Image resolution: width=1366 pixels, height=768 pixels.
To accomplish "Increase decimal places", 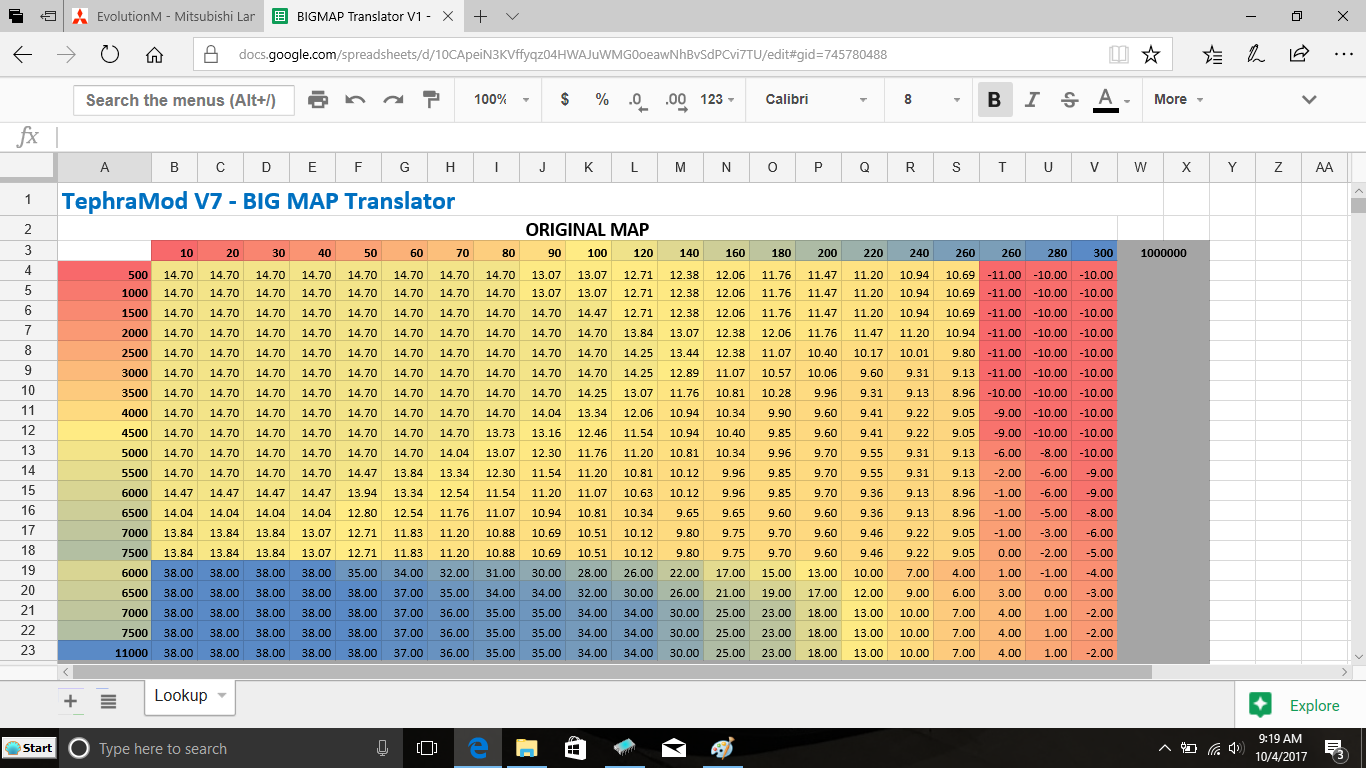I will [676, 100].
